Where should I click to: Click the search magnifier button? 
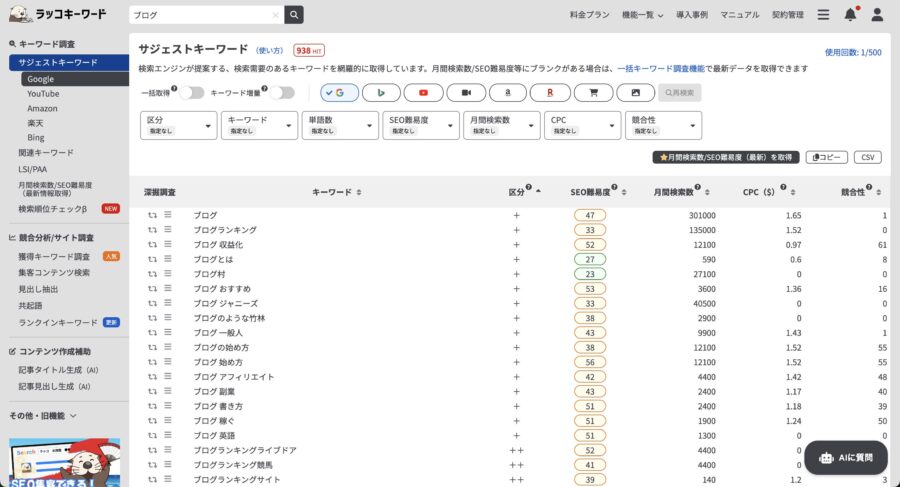(294, 15)
